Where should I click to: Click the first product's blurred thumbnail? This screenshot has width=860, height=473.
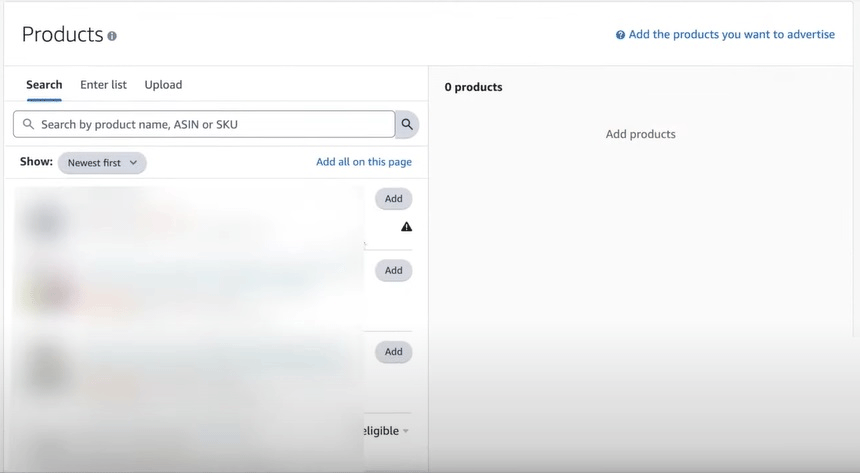point(46,220)
